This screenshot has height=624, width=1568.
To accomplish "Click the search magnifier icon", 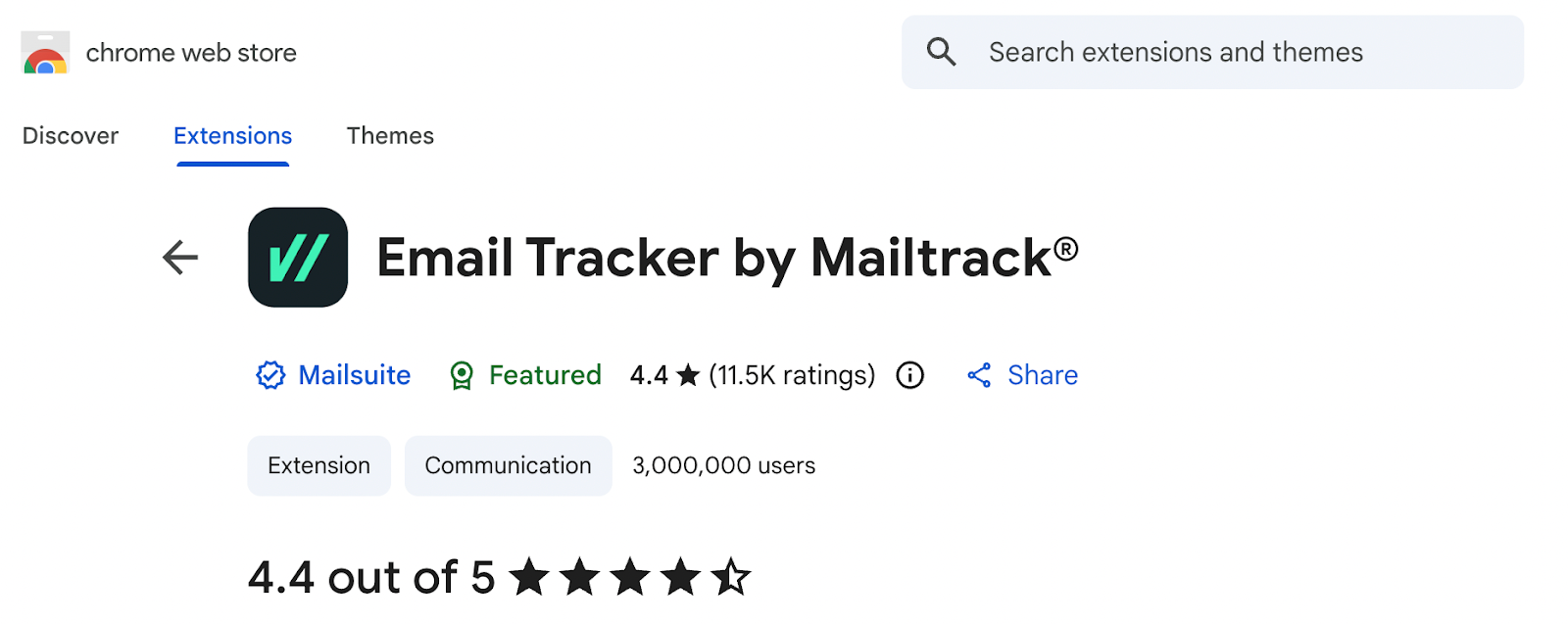I will [941, 52].
